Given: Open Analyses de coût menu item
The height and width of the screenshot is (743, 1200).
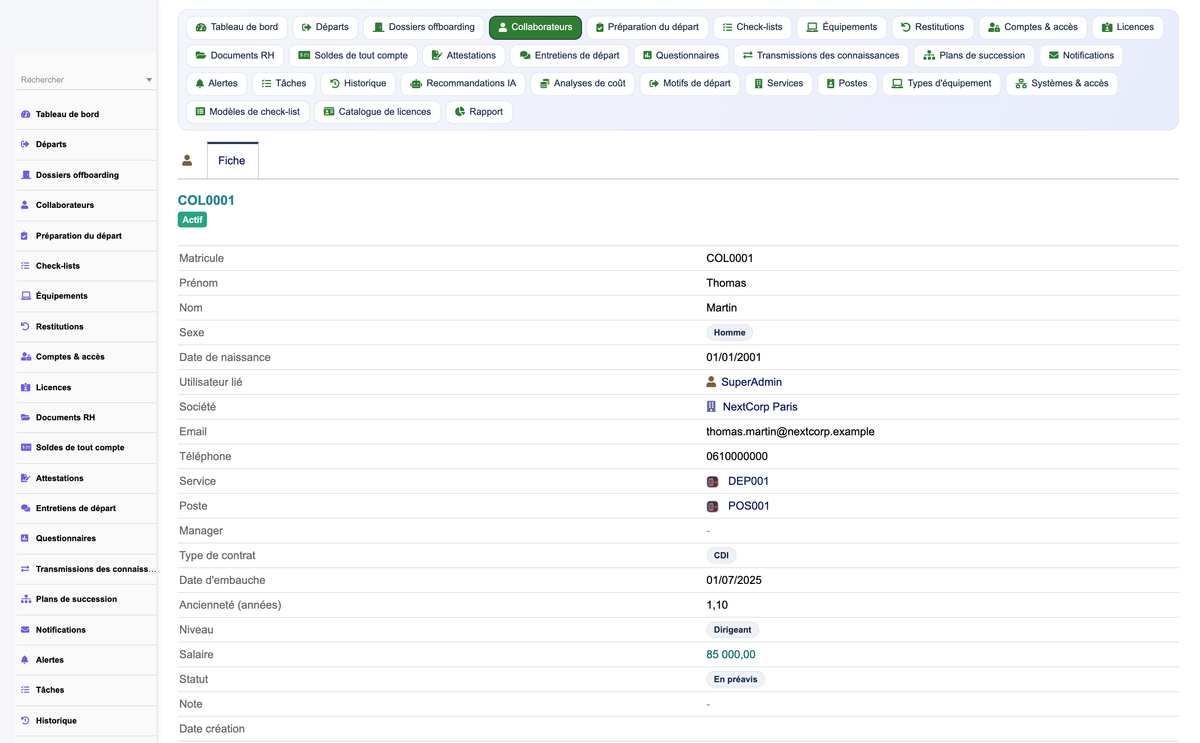Looking at the screenshot, I should (583, 83).
